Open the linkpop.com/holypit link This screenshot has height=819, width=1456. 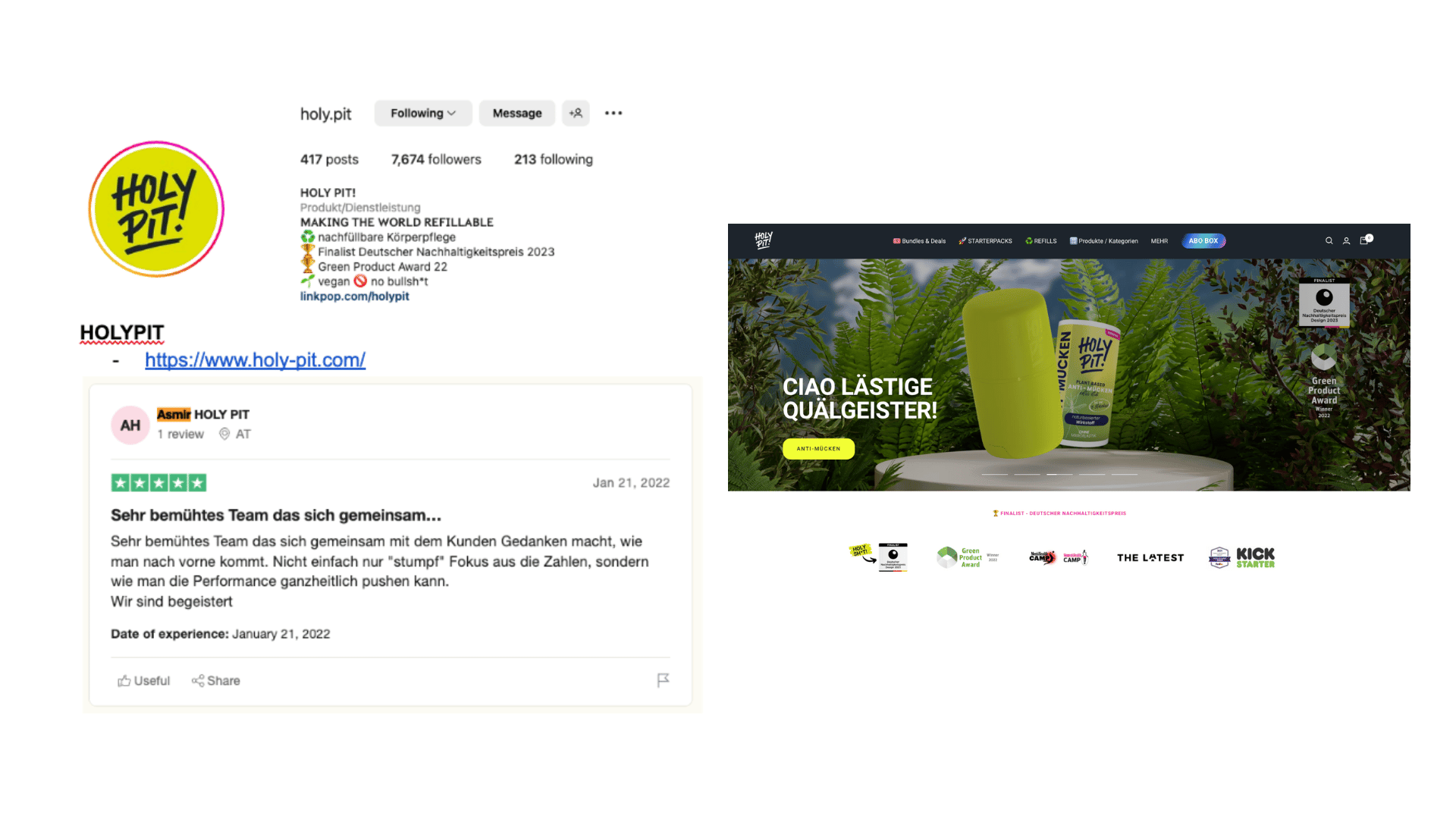point(354,297)
